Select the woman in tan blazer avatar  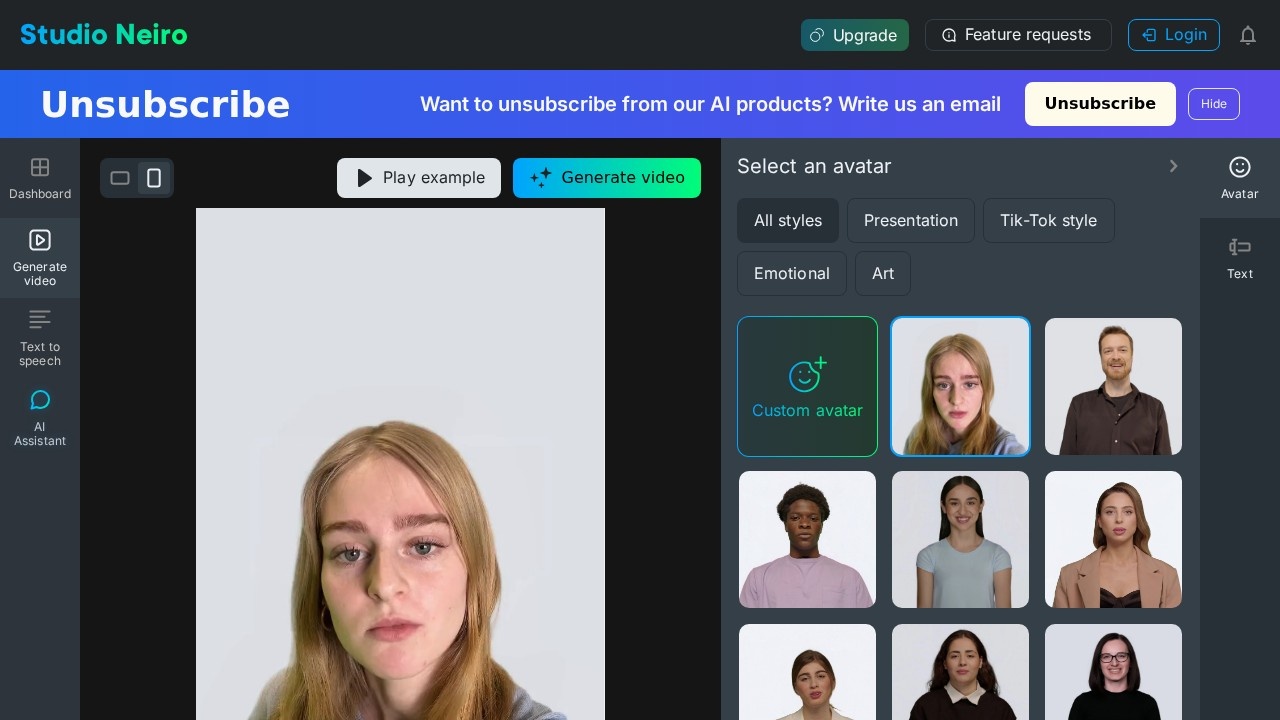pyautogui.click(x=1113, y=539)
